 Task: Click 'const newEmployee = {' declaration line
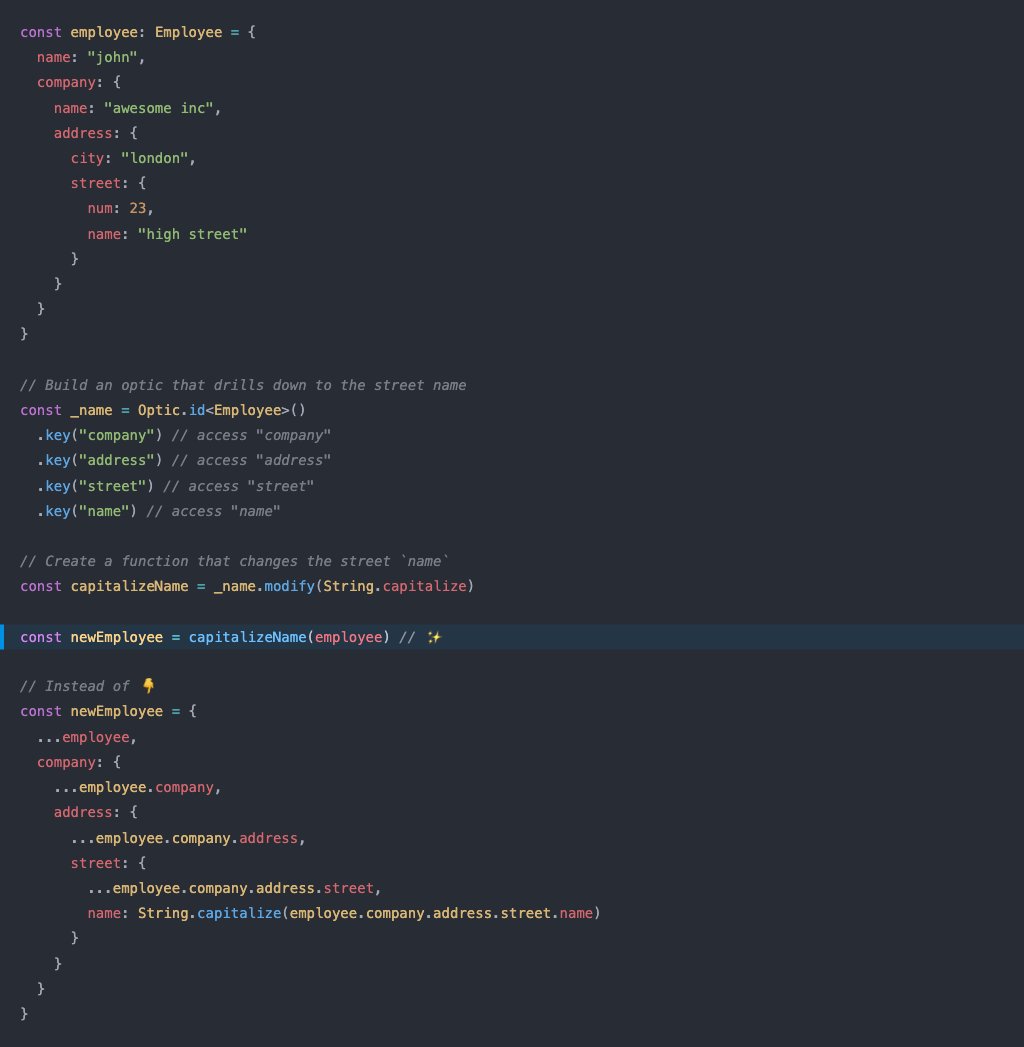[108, 711]
